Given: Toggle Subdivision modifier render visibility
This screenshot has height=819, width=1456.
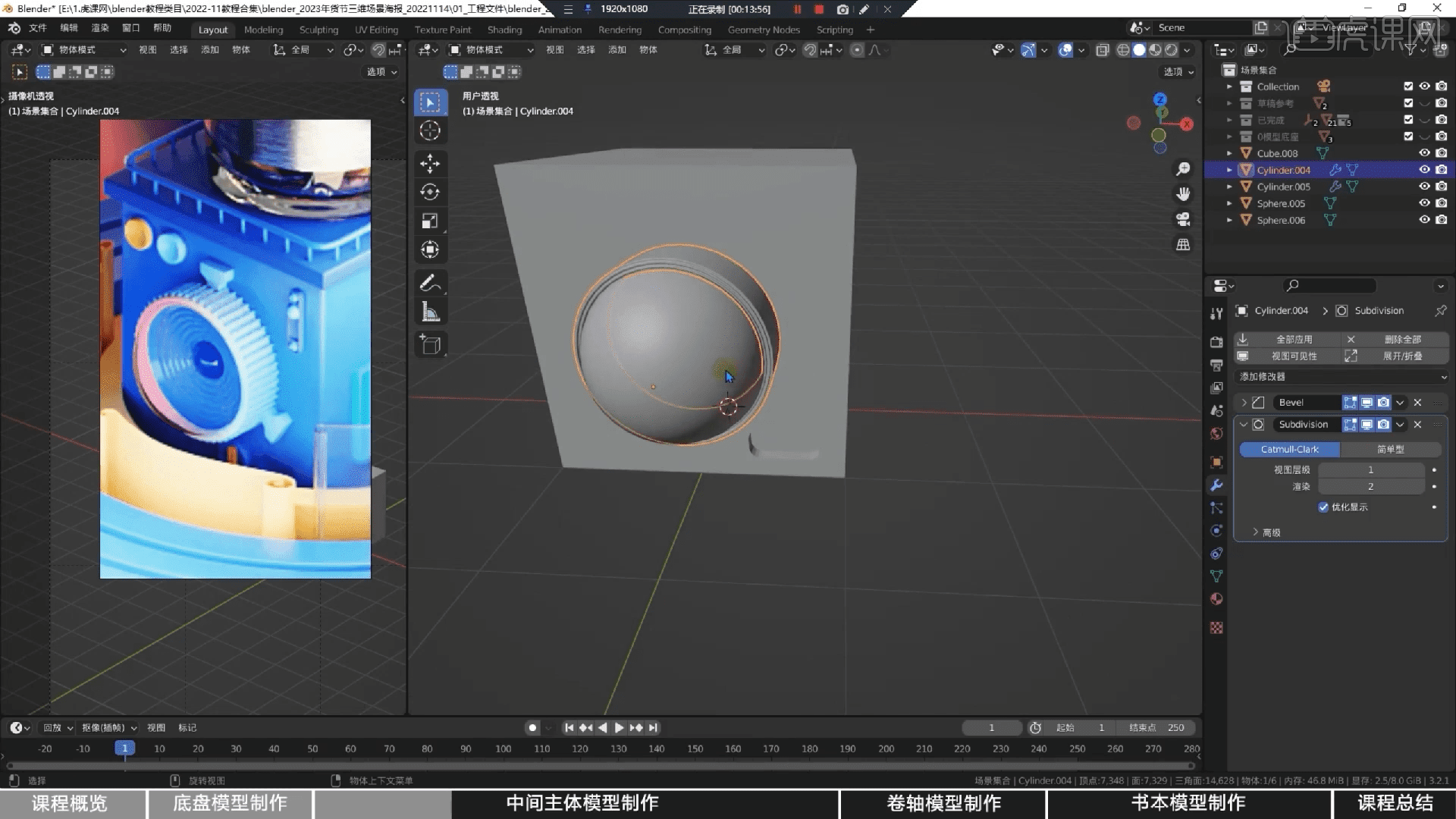Looking at the screenshot, I should [1383, 425].
